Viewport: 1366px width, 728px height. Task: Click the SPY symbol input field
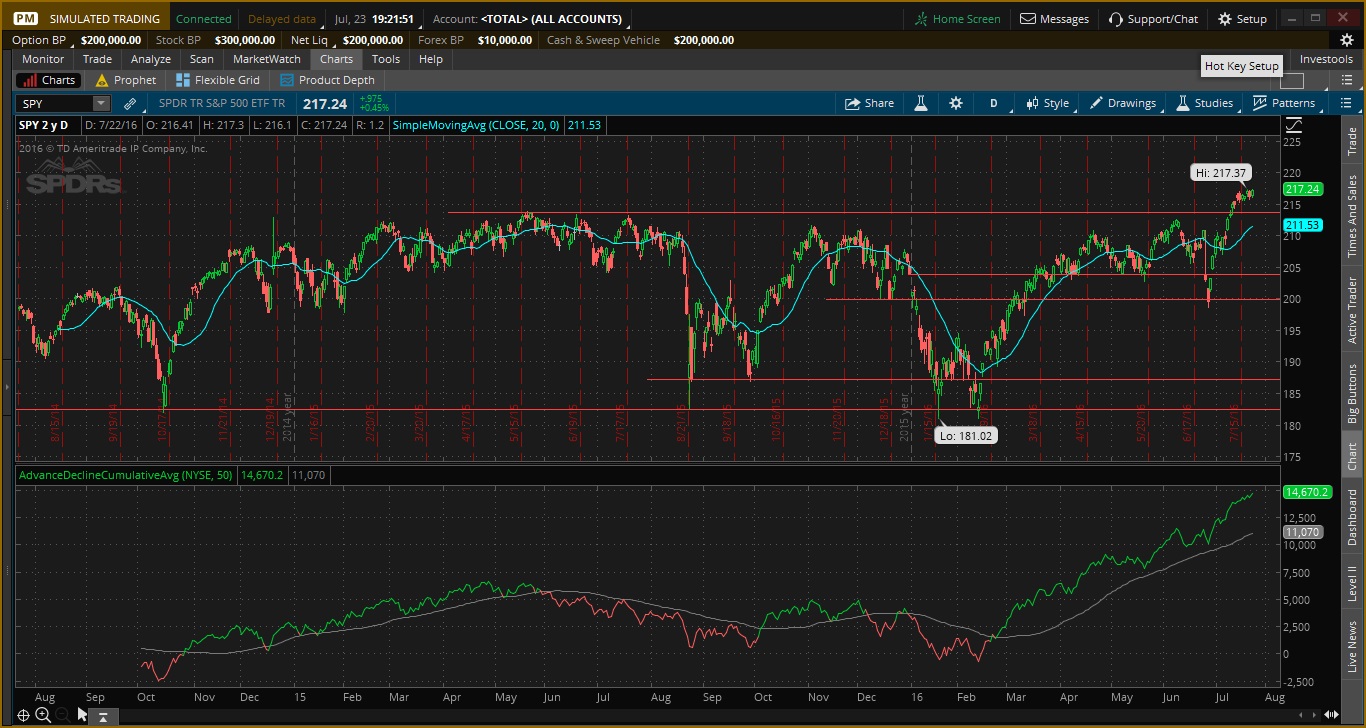click(55, 103)
